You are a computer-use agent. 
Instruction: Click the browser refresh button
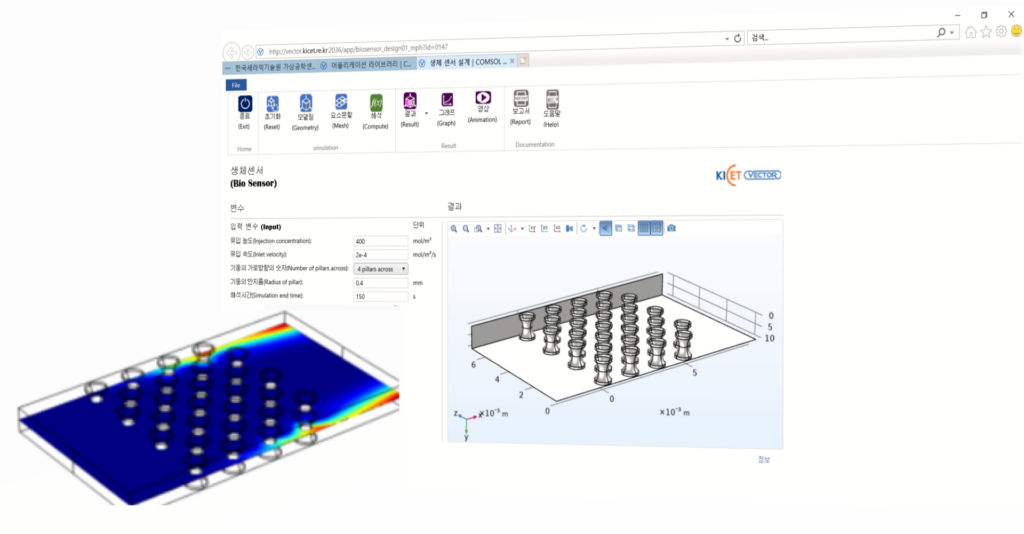pos(737,38)
